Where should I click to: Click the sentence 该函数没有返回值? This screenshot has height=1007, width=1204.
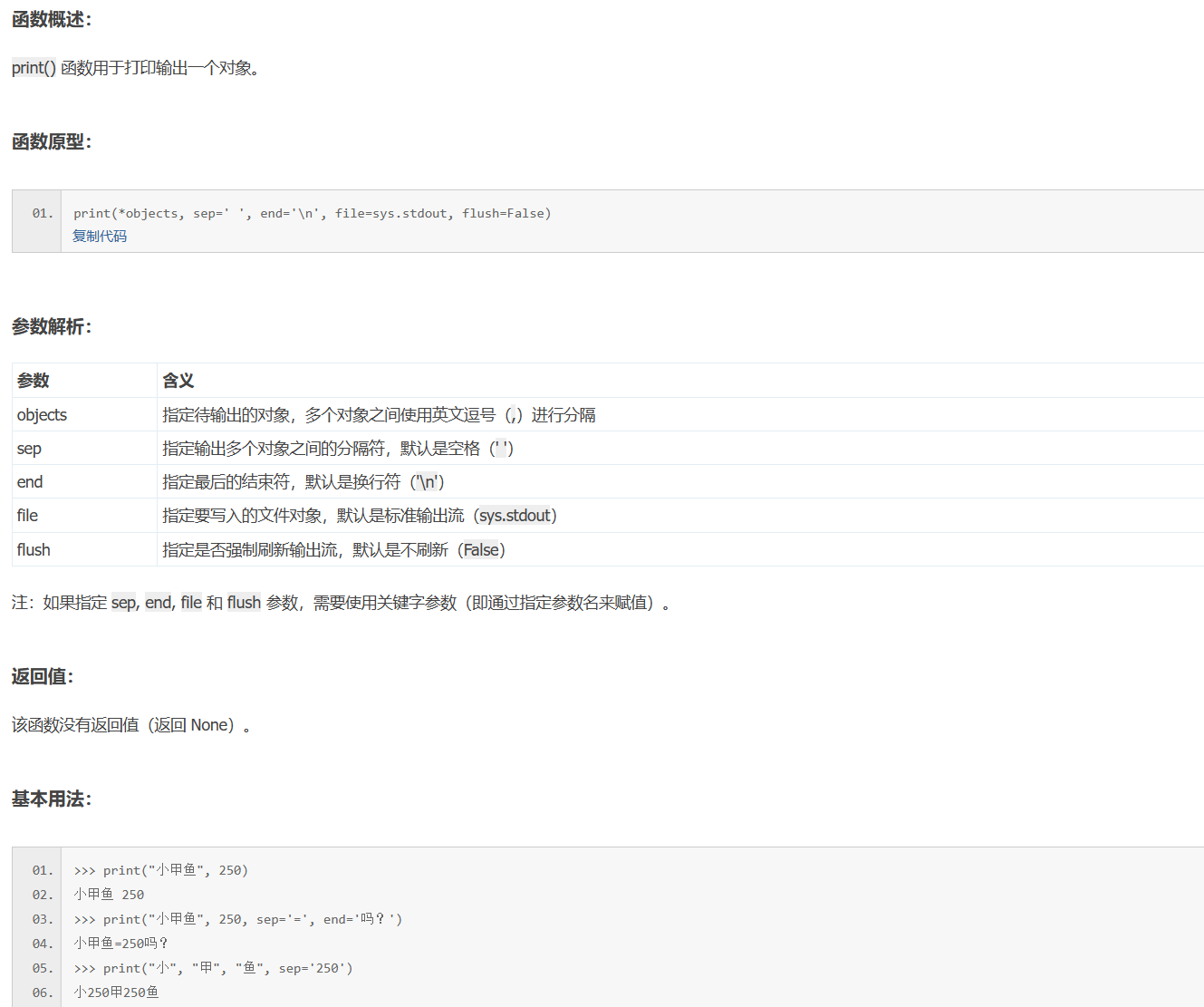tap(131, 725)
